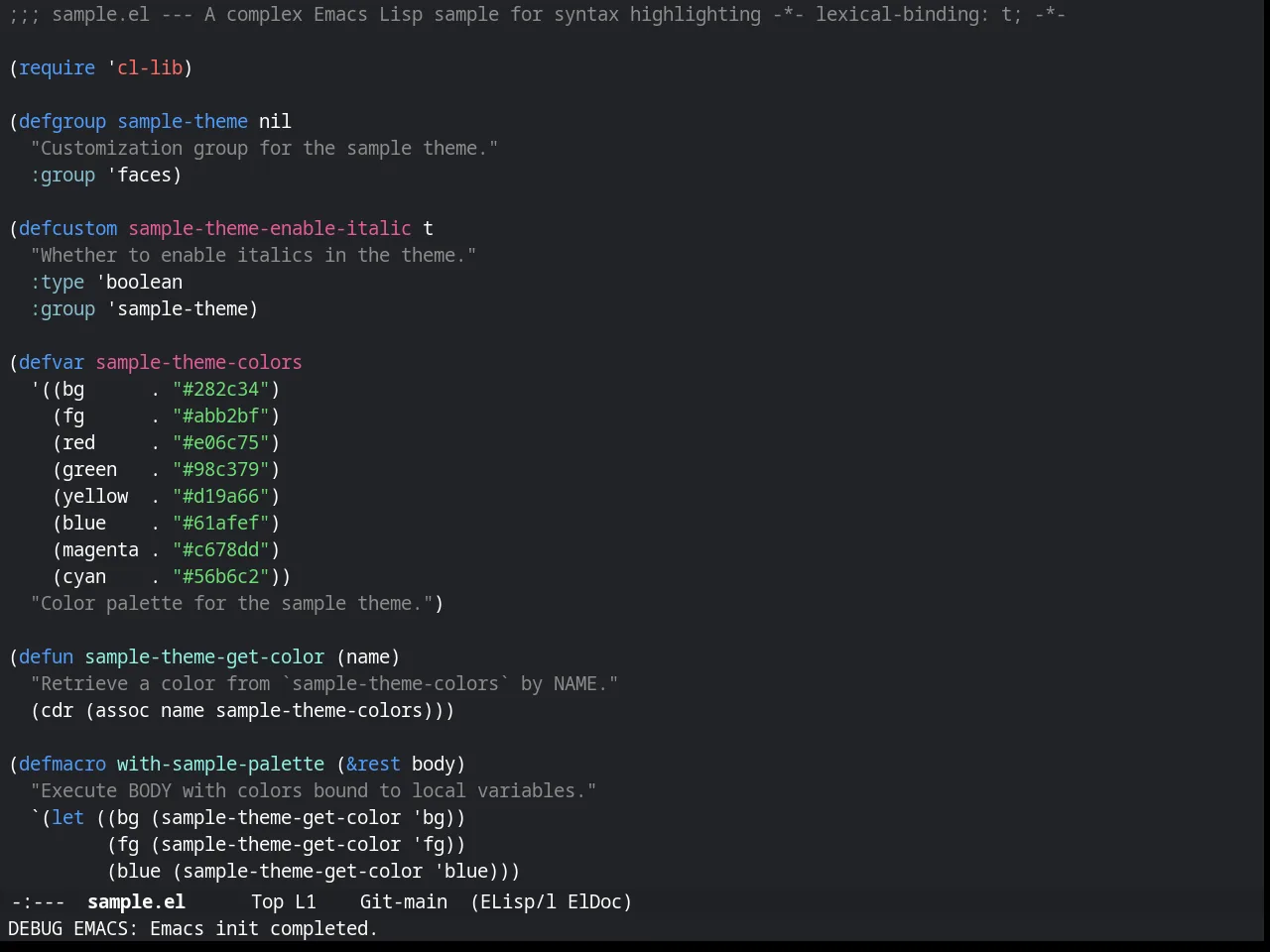The height and width of the screenshot is (952, 1270).
Task: Click the 'let' keyword in the macro body
Action: 67,817
